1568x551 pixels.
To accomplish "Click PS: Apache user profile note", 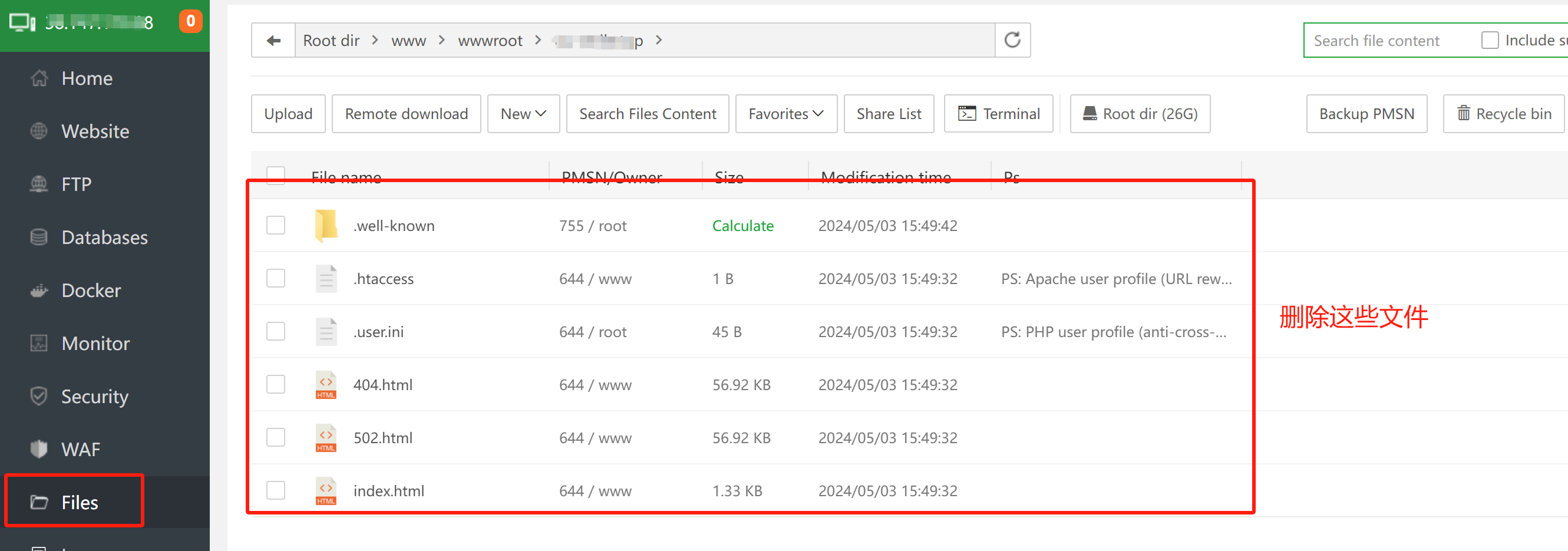I will pos(1117,279).
